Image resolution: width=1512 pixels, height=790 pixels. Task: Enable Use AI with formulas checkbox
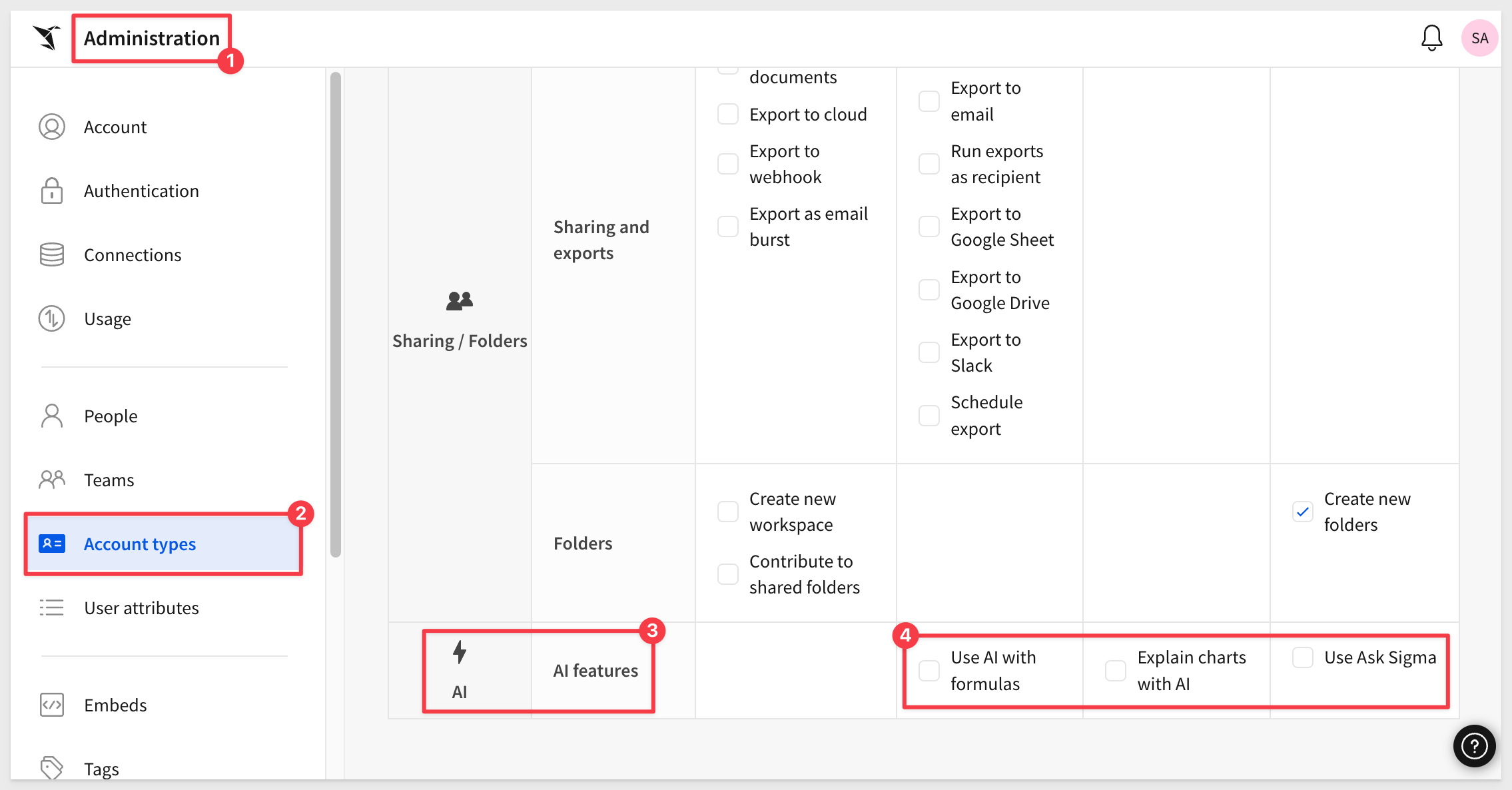coord(929,670)
